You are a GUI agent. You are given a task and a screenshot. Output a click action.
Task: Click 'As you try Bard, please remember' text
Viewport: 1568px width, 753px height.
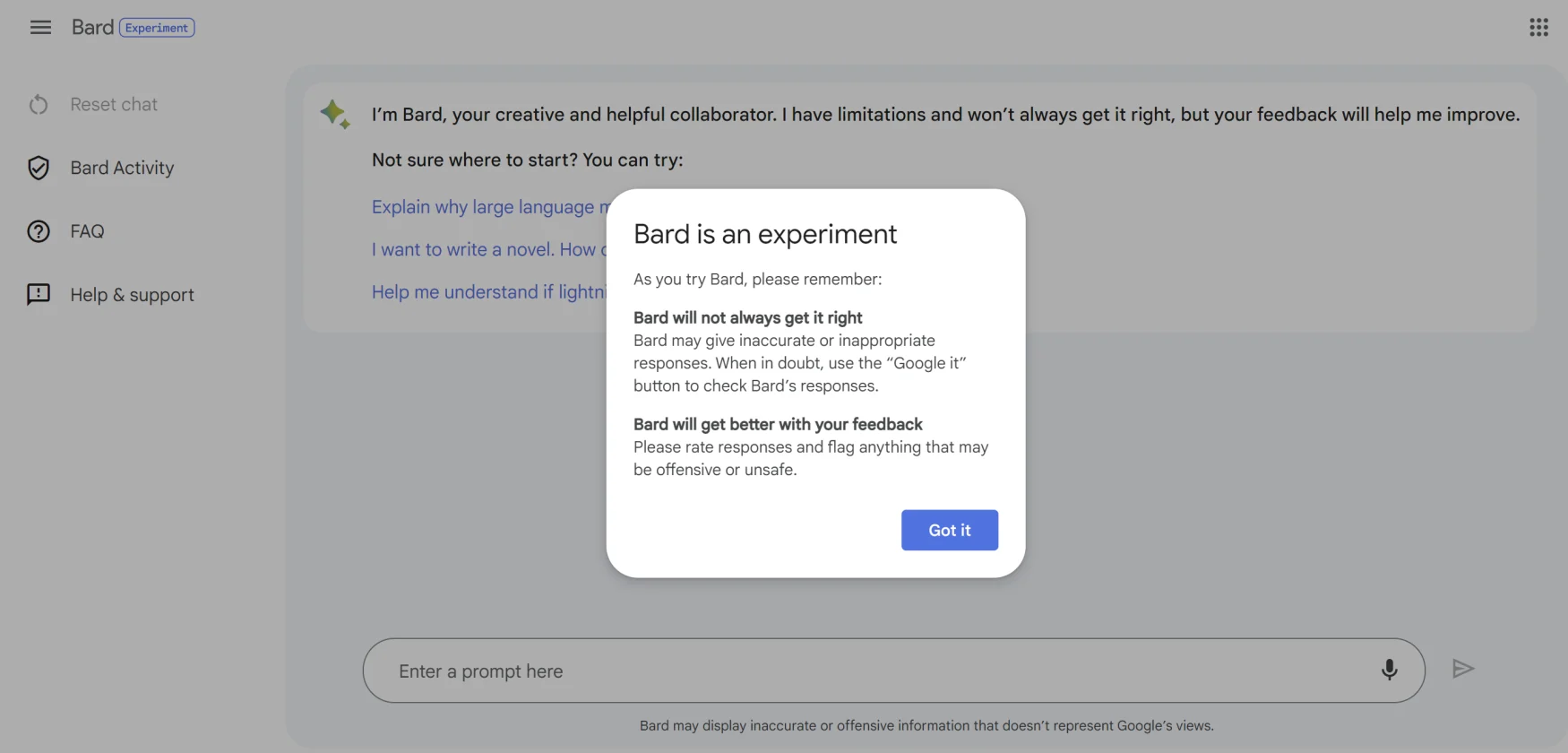coord(757,279)
